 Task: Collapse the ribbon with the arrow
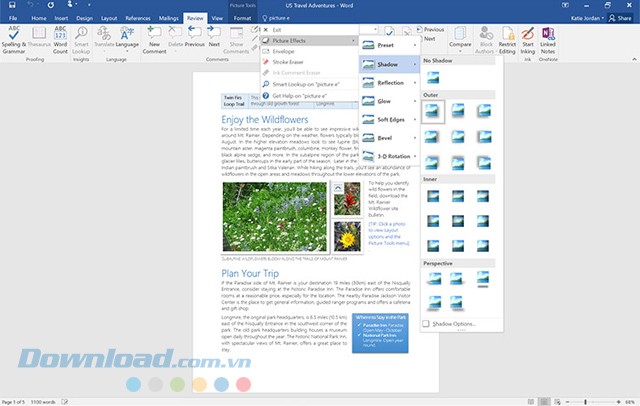click(x=634, y=60)
